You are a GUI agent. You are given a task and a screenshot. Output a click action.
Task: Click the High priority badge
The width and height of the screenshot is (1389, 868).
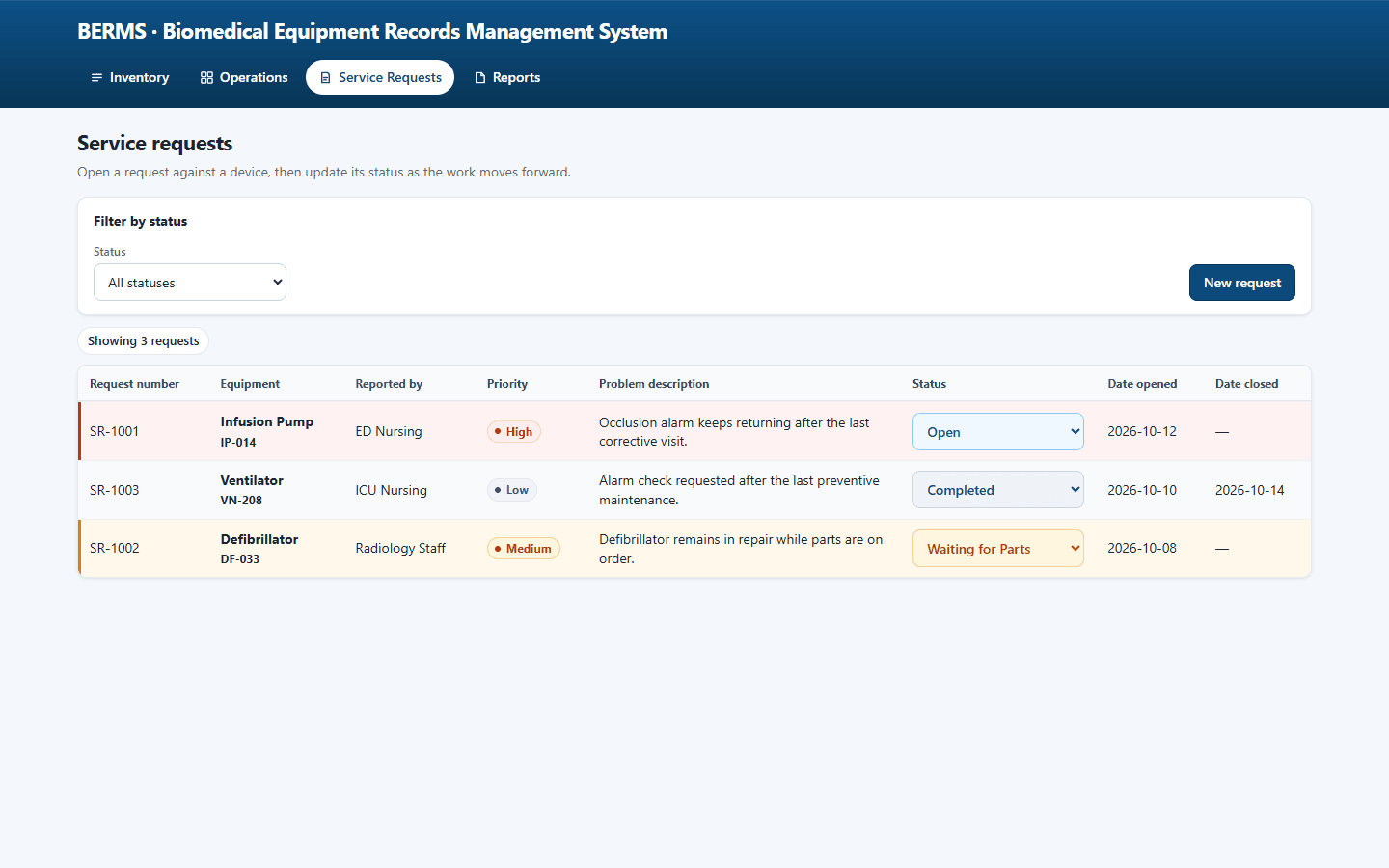513,432
